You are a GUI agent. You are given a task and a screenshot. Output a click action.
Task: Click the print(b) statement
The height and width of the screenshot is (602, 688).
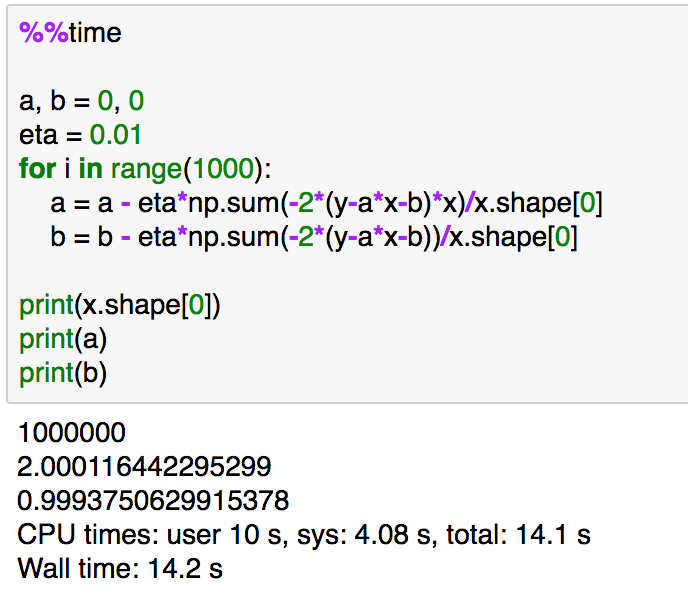[63, 373]
